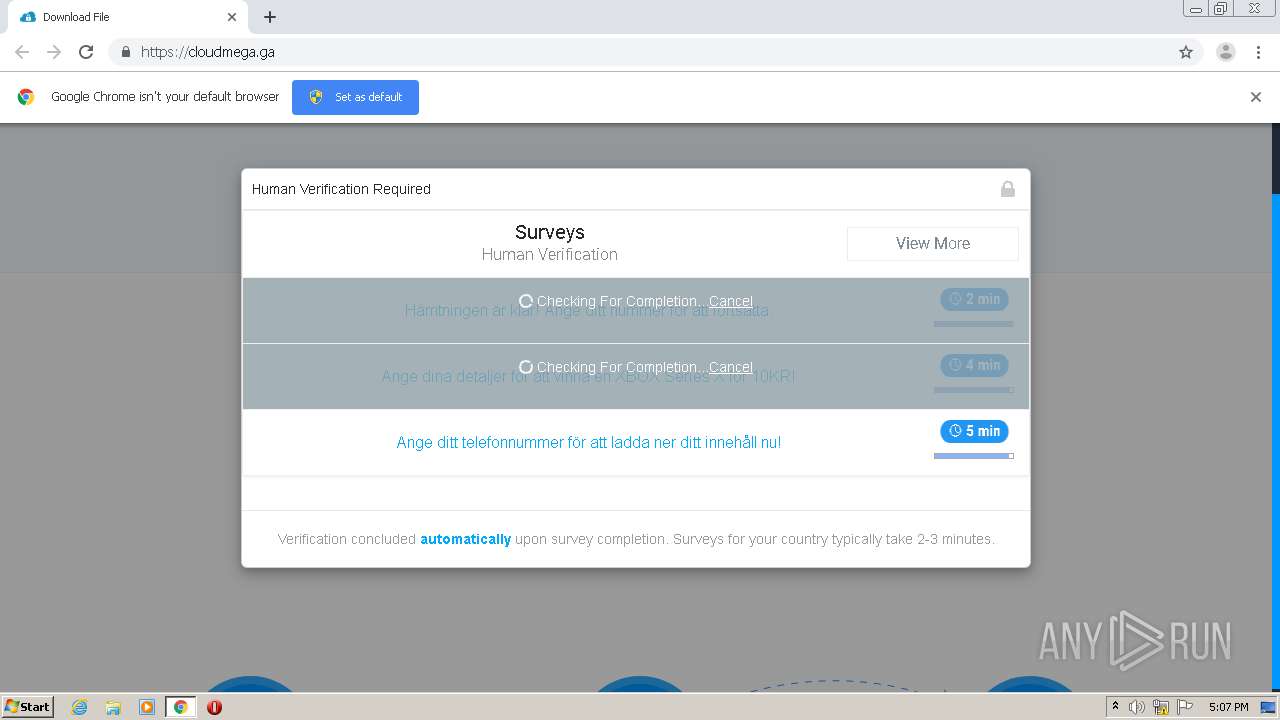This screenshot has height=720, width=1280.
Task: Click the 'automatically' bold text
Action: (465, 539)
